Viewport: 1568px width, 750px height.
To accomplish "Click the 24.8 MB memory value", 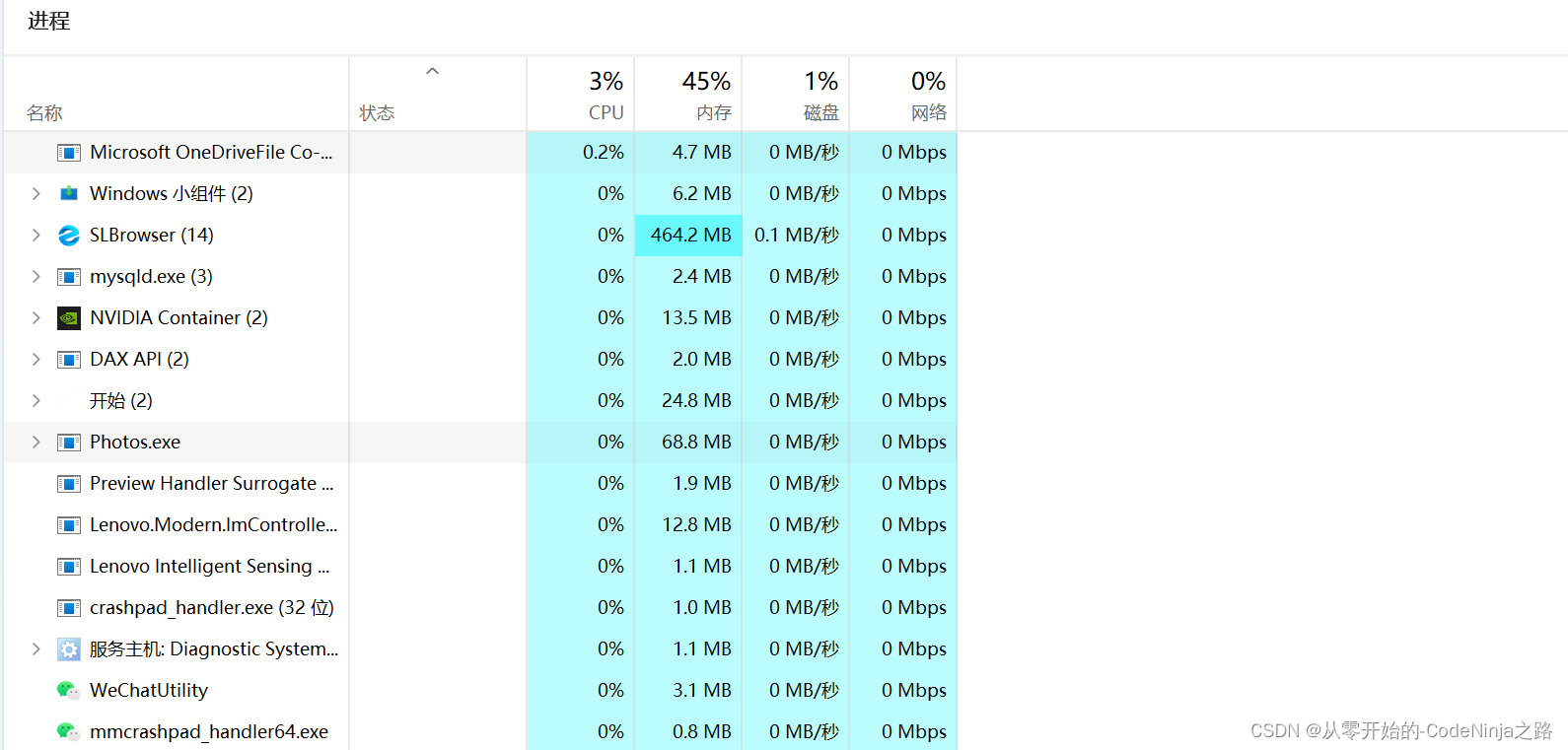I will [696, 401].
